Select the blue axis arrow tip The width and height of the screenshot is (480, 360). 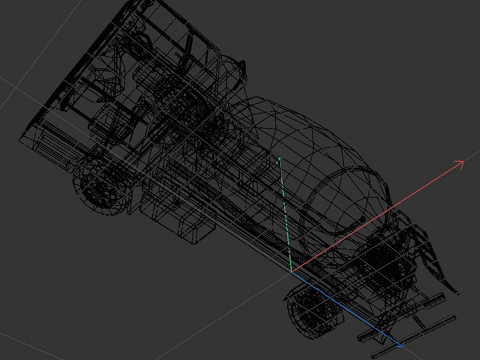[401, 345]
